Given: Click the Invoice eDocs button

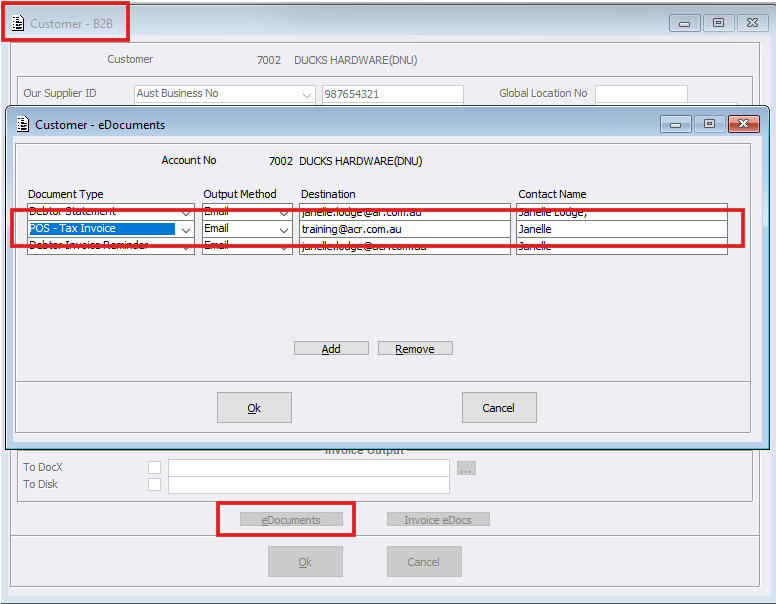Looking at the screenshot, I should (x=438, y=519).
